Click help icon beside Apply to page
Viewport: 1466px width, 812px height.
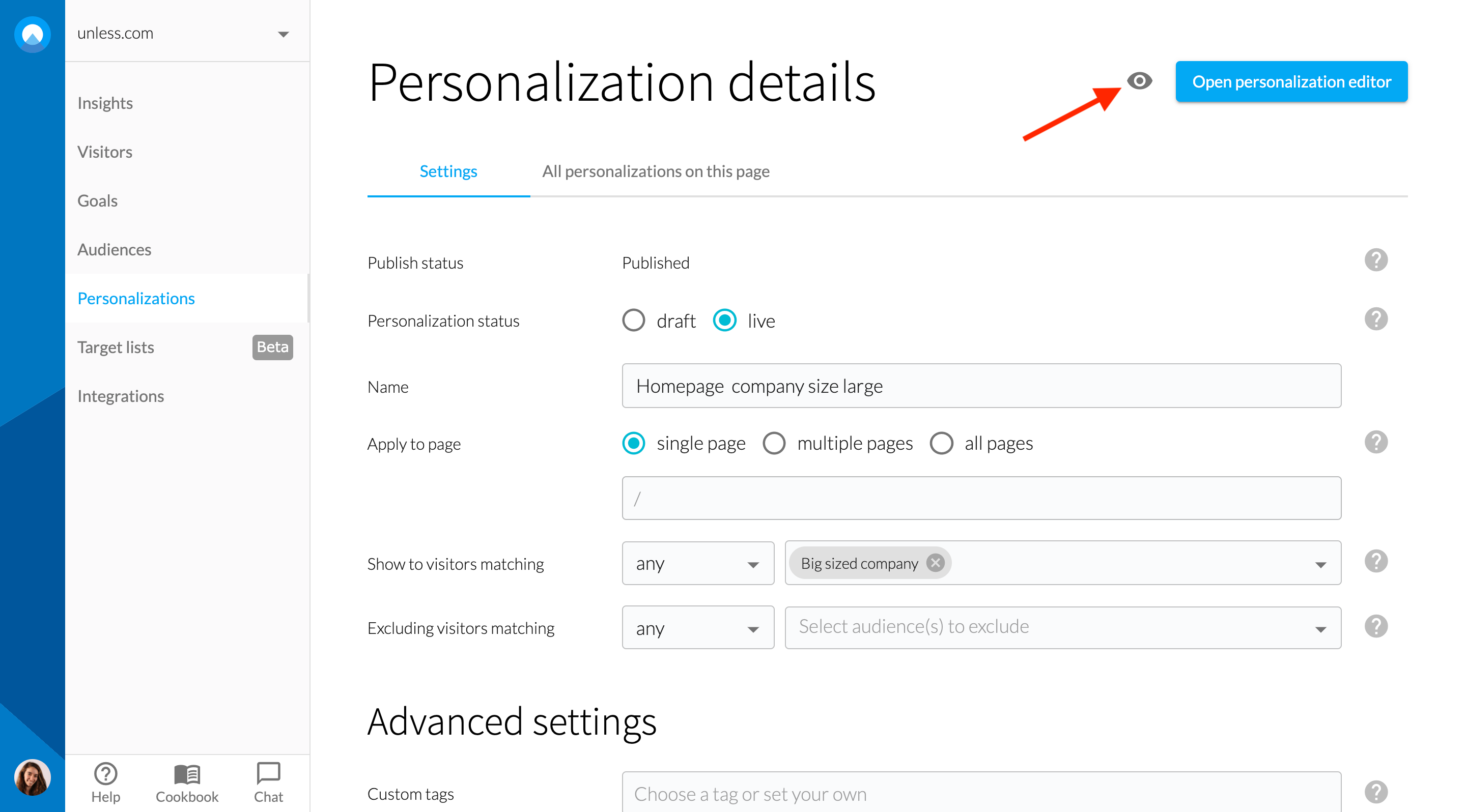[1375, 443]
